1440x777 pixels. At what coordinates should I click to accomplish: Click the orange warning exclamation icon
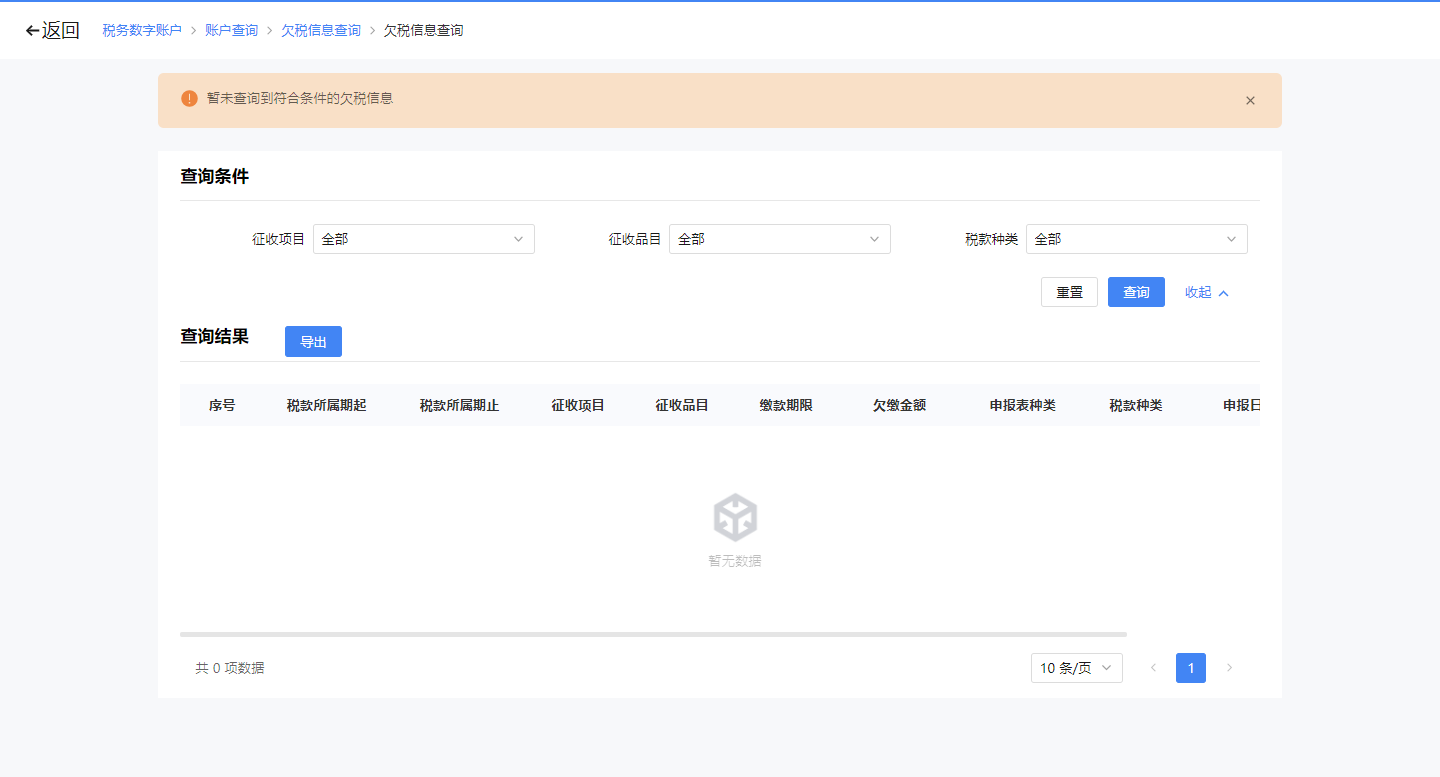[189, 99]
